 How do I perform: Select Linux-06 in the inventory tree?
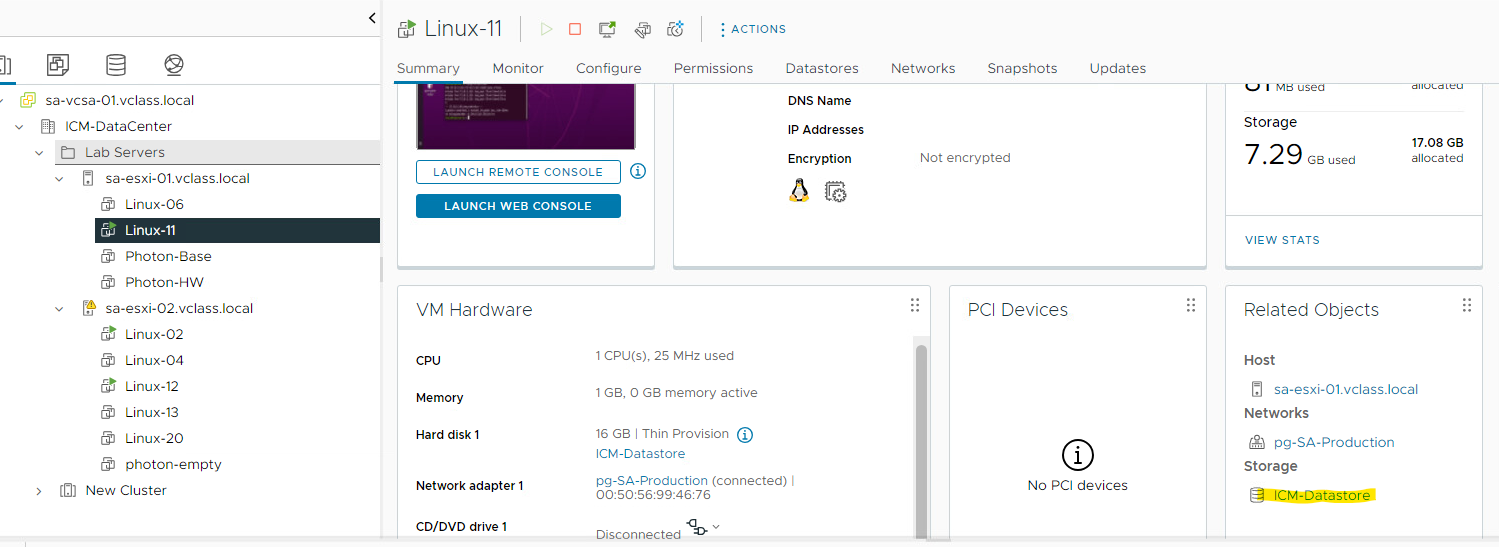154,204
